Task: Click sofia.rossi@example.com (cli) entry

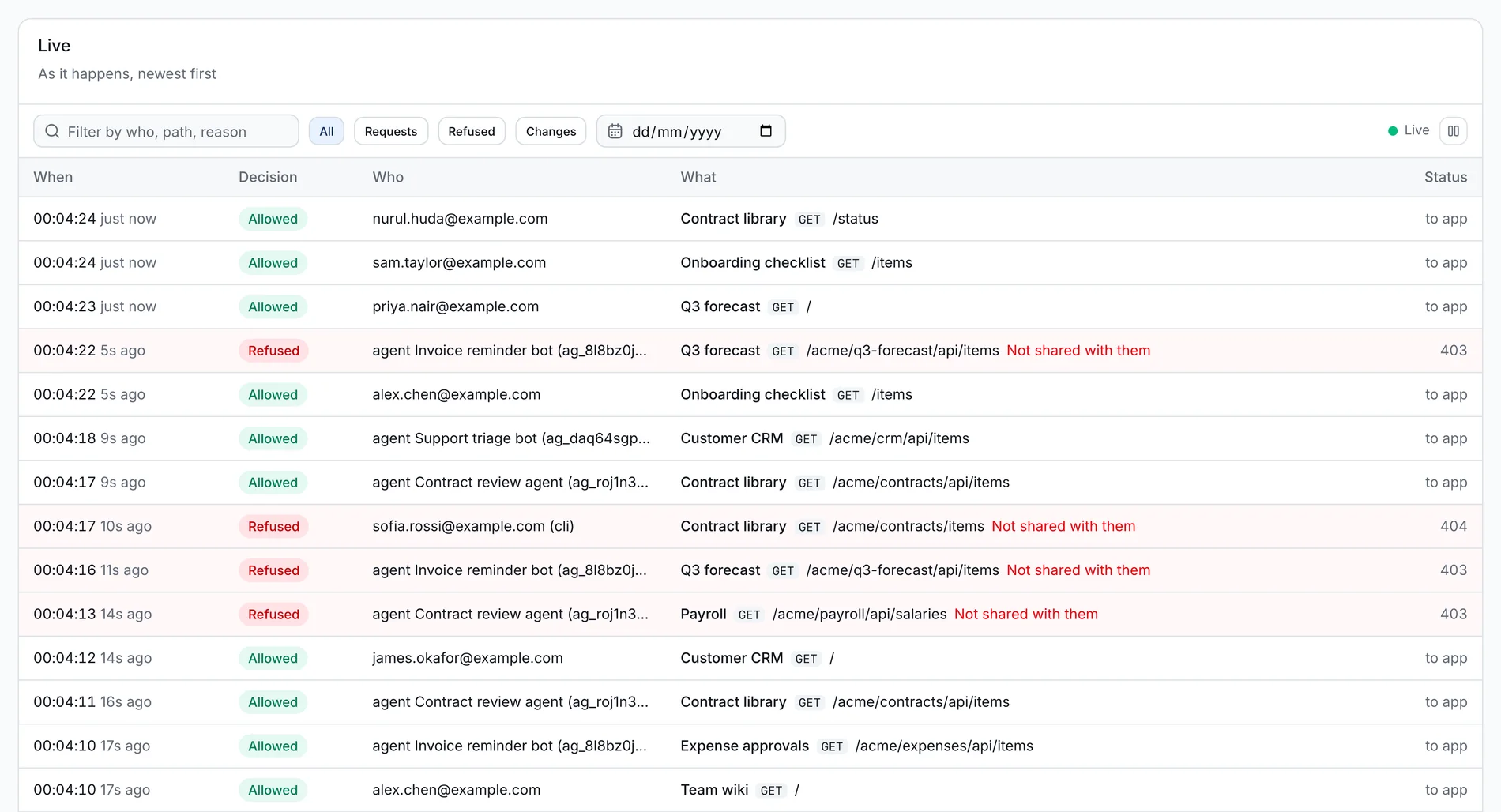Action: [x=473, y=526]
